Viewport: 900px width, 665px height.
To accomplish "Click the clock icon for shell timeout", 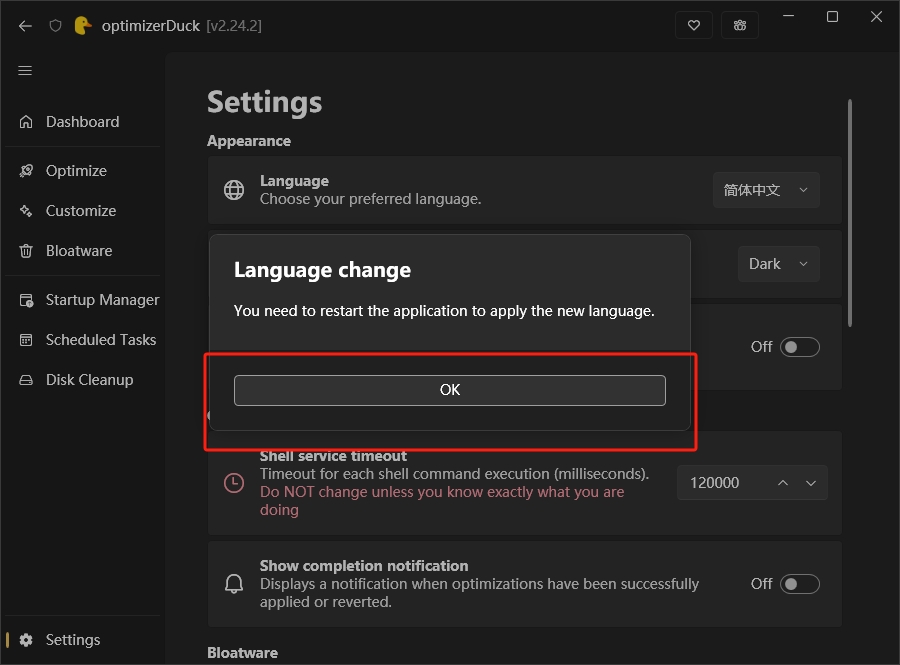I will click(234, 483).
